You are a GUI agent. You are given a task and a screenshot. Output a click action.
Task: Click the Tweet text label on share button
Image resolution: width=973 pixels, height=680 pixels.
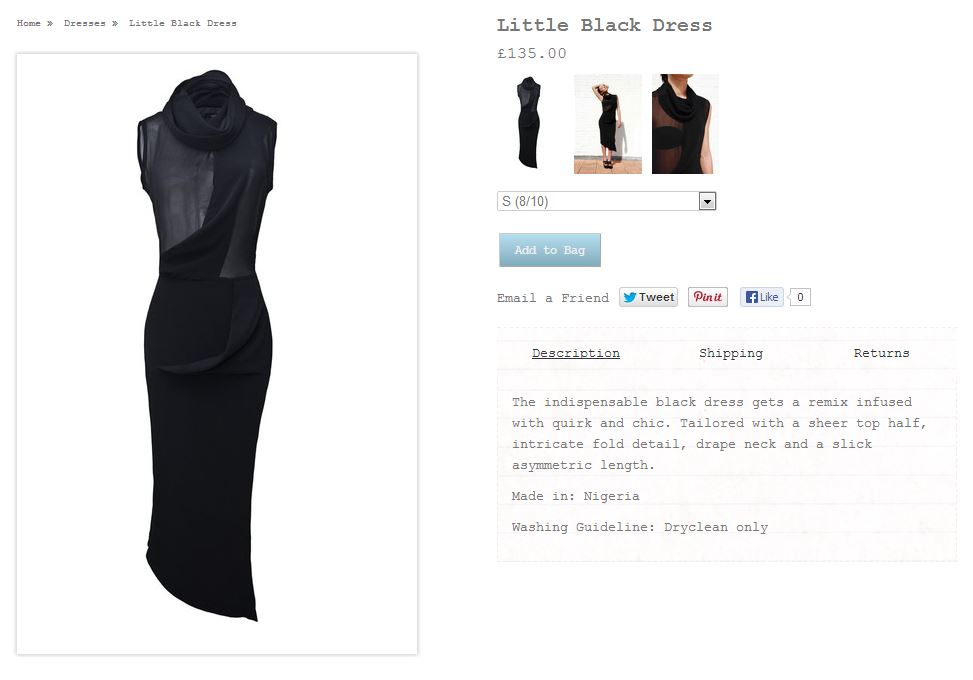pyautogui.click(x=657, y=297)
